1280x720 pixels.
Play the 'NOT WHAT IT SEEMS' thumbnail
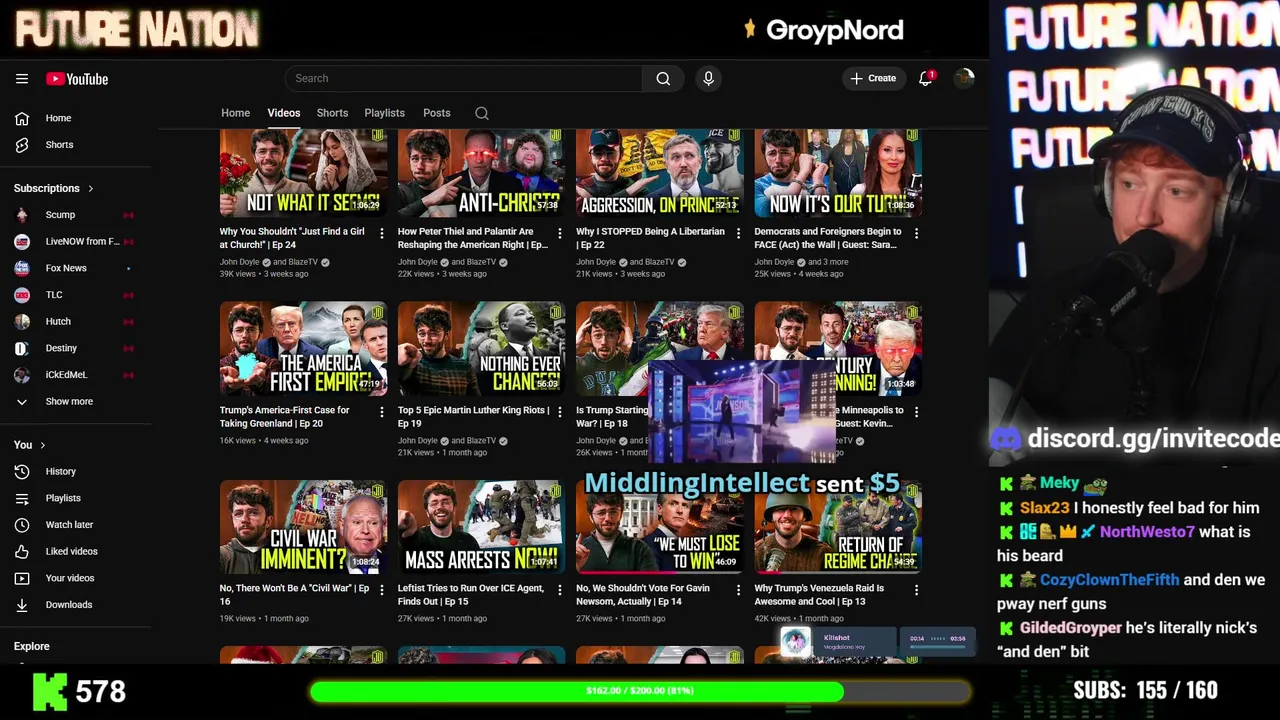pyautogui.click(x=303, y=174)
